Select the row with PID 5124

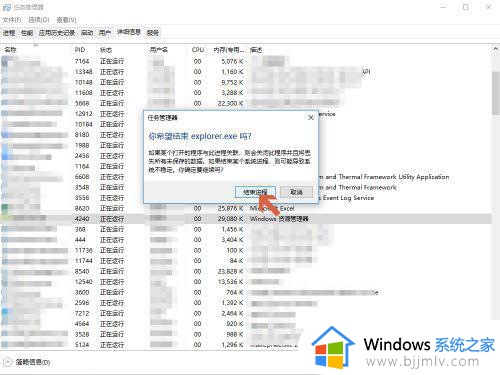[246, 345]
